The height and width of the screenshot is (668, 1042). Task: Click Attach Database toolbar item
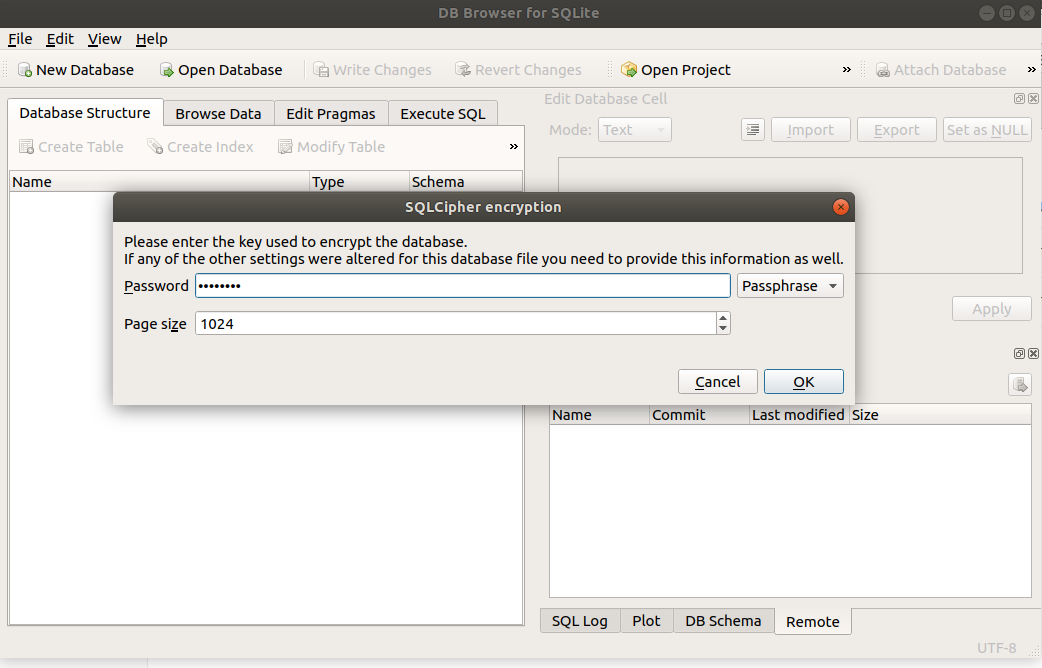[941, 70]
